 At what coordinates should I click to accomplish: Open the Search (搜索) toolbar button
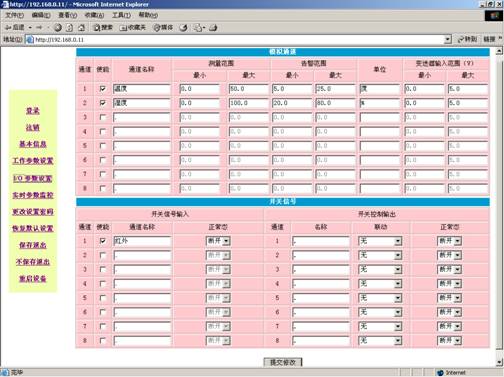pos(103,28)
